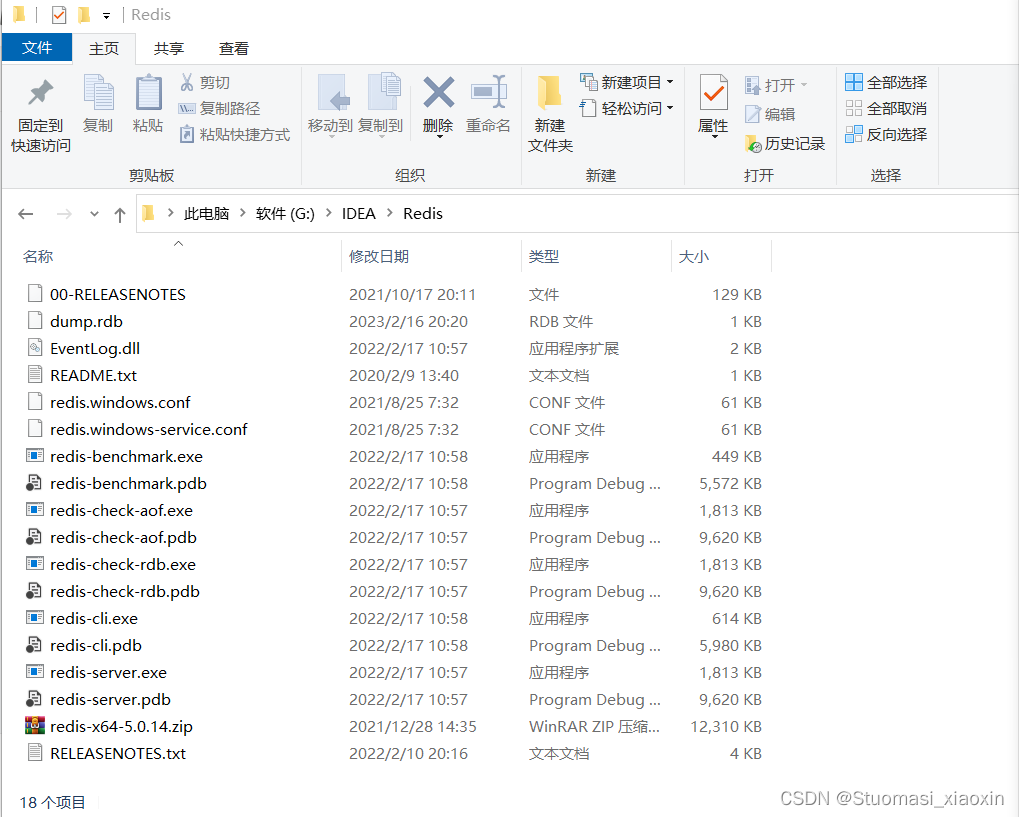Click Redis in the address bar
Screen dimensions: 1019x817
(x=423, y=214)
